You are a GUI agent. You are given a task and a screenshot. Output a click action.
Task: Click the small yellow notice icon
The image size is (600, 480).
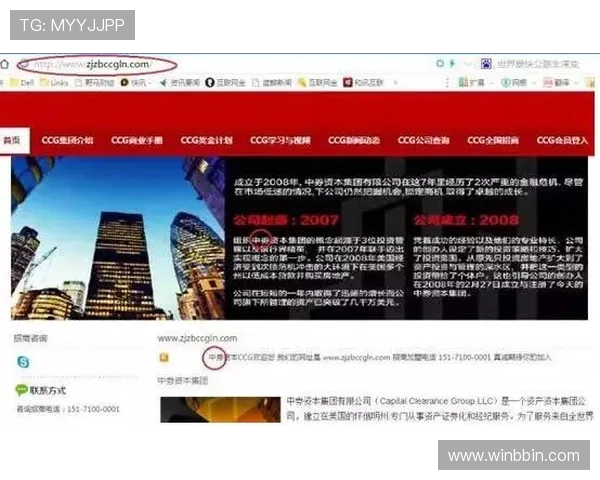pos(164,358)
